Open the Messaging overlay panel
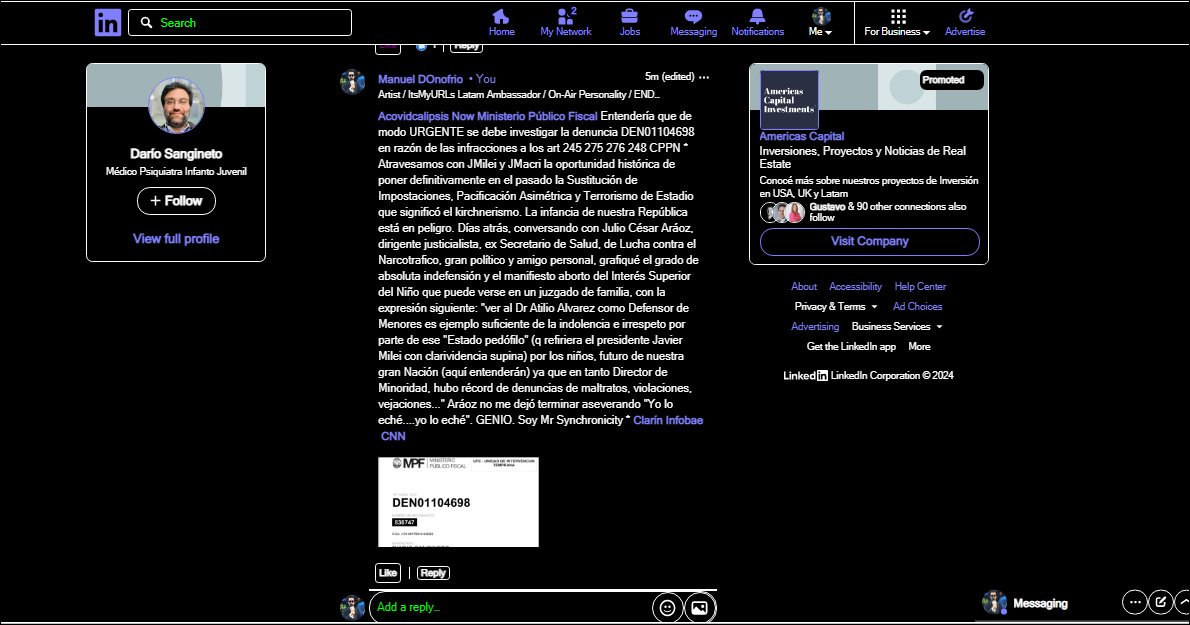Viewport: 1190px width, 625px height. (x=1040, y=603)
